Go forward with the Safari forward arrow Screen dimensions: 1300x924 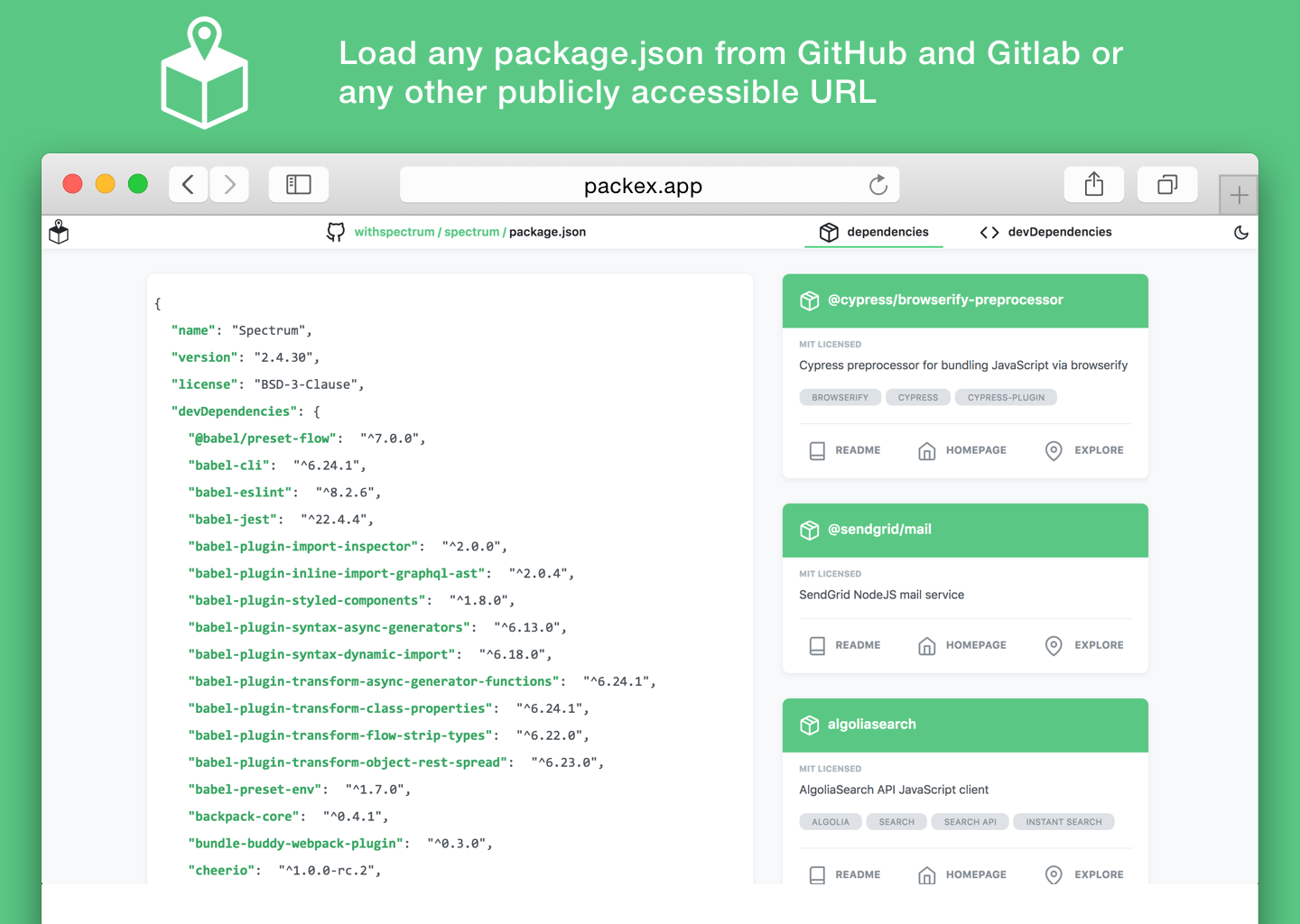coord(229,185)
